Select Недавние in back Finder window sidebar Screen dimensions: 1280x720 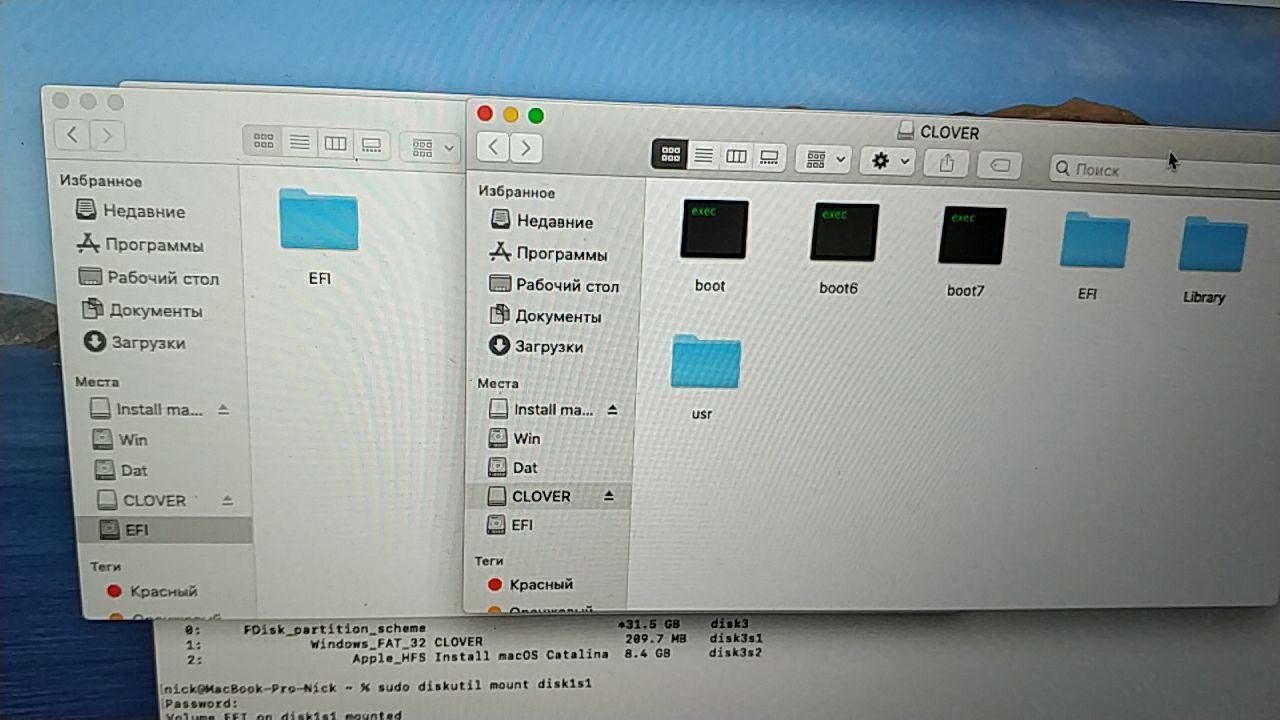pos(131,211)
